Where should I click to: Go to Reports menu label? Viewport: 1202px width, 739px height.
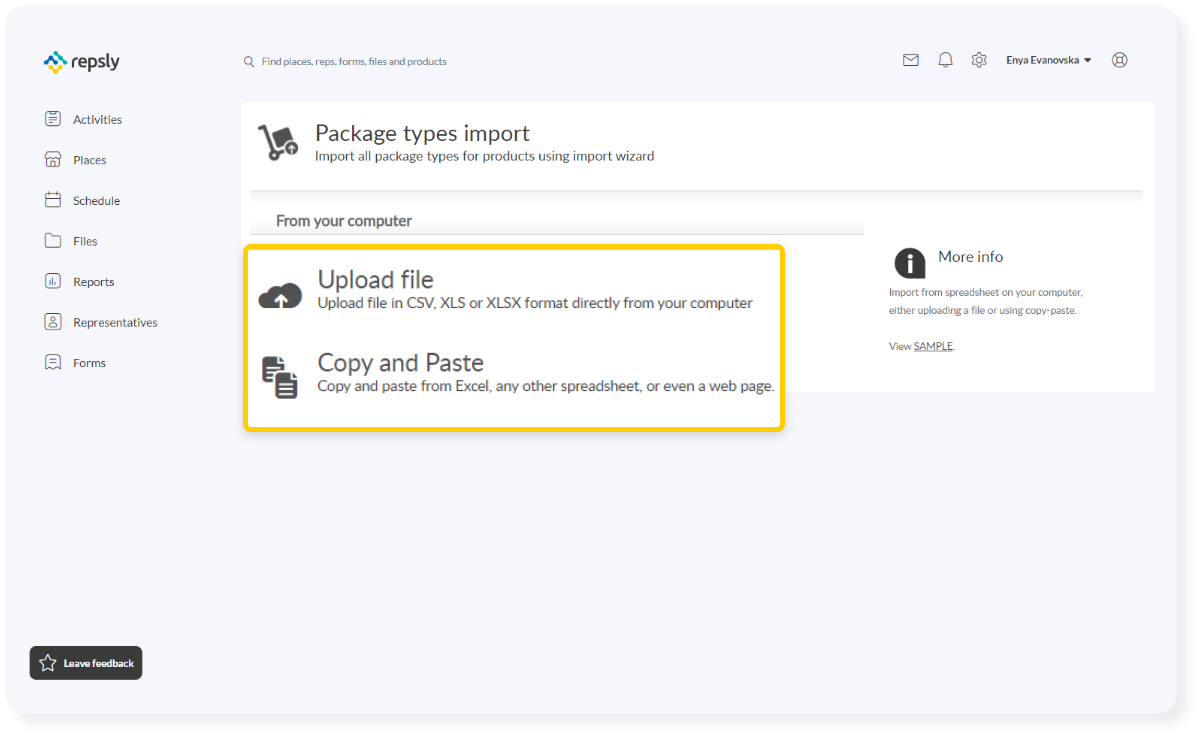click(x=93, y=282)
